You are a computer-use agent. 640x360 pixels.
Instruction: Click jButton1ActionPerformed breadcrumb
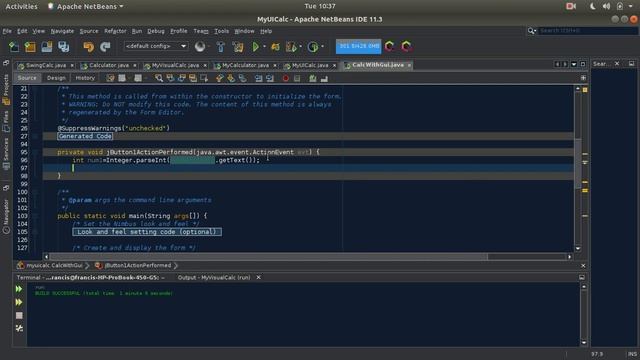137,265
